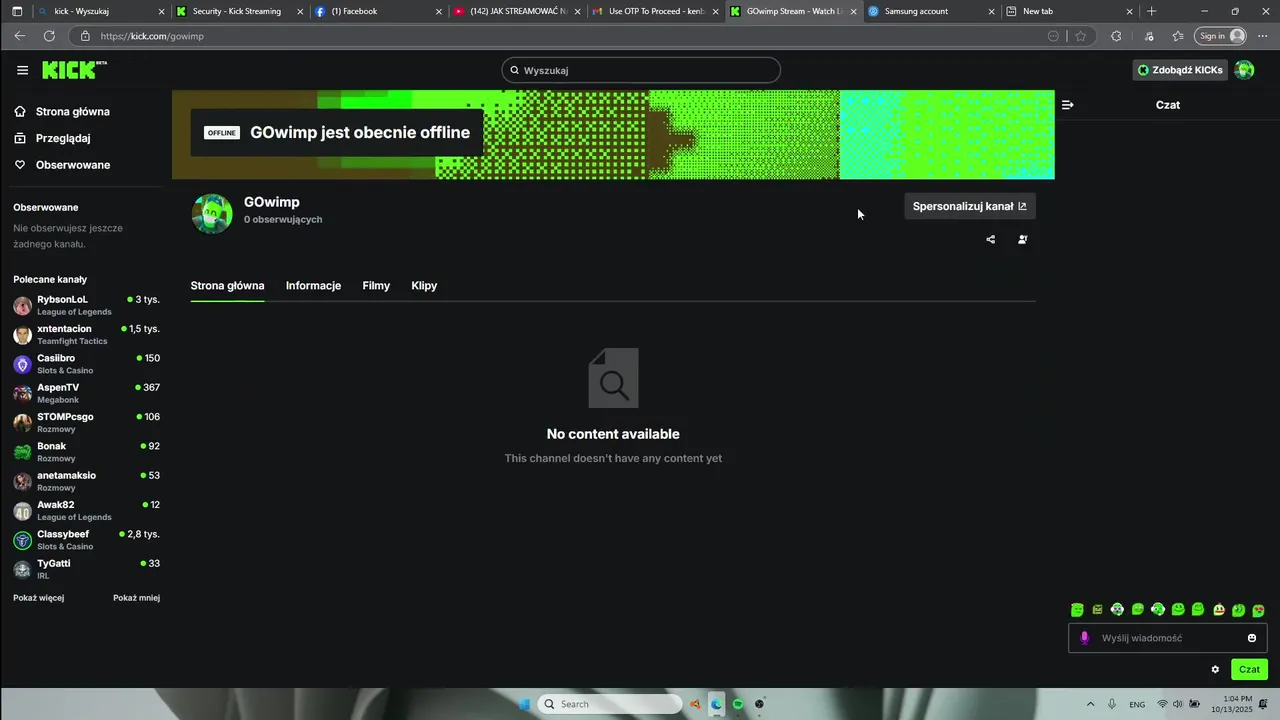Pick the first green emote in chat

coord(1077,610)
